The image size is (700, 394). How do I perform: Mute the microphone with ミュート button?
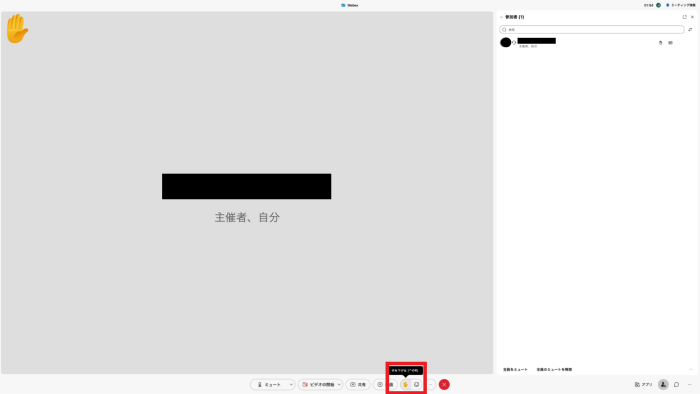pos(269,385)
